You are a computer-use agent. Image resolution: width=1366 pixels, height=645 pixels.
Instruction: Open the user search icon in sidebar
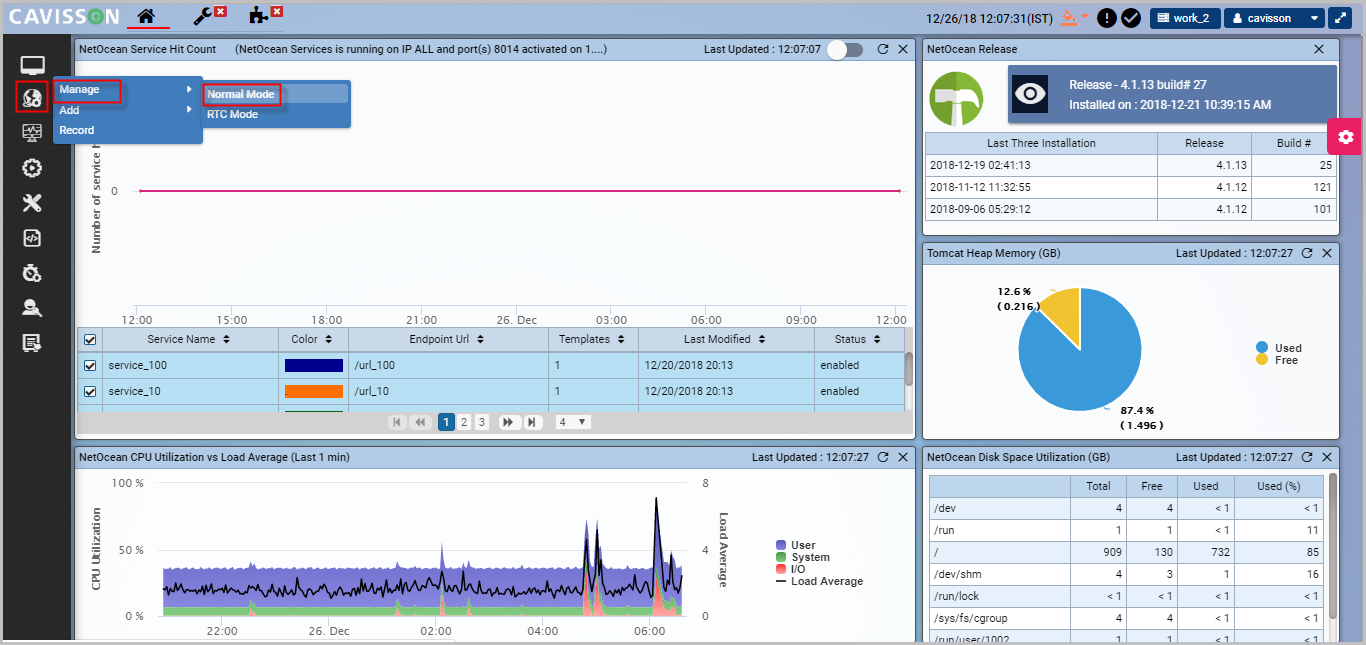point(32,308)
